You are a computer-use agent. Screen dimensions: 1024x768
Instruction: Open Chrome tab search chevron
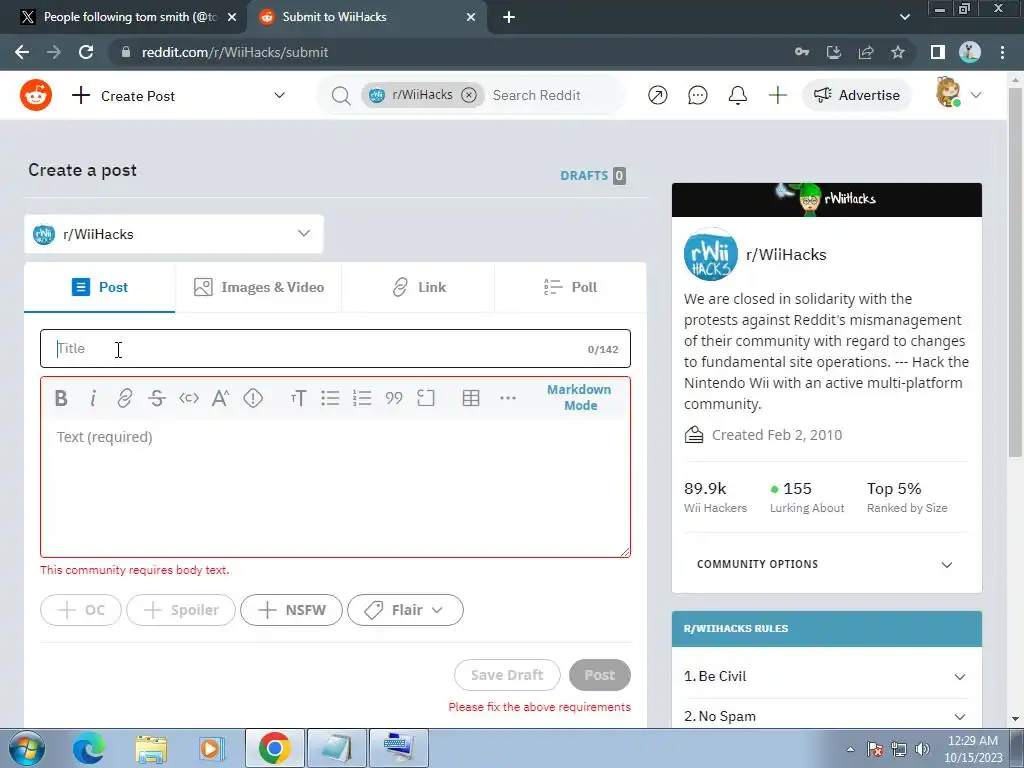point(904,17)
